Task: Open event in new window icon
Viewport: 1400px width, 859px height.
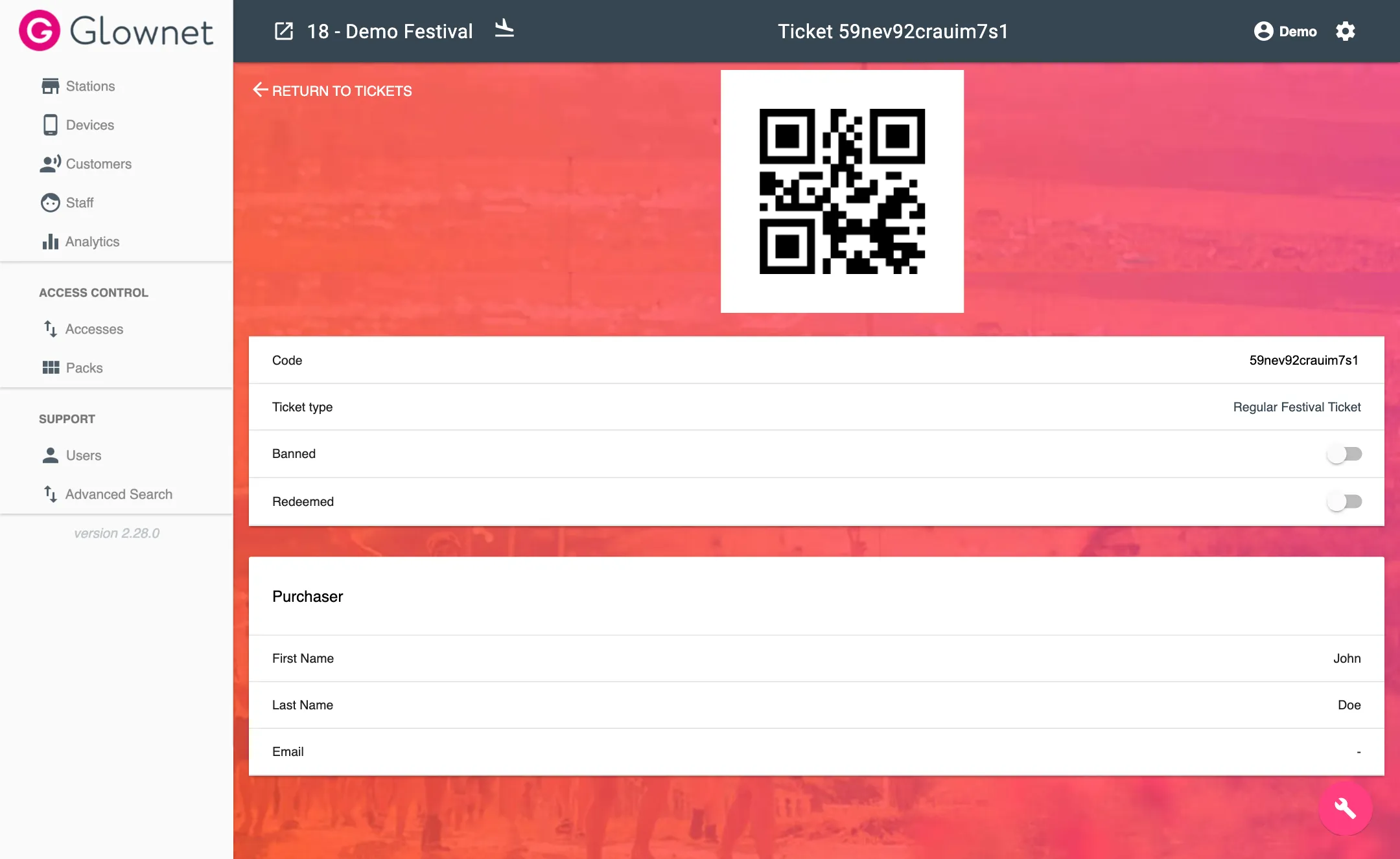Action: pos(284,31)
